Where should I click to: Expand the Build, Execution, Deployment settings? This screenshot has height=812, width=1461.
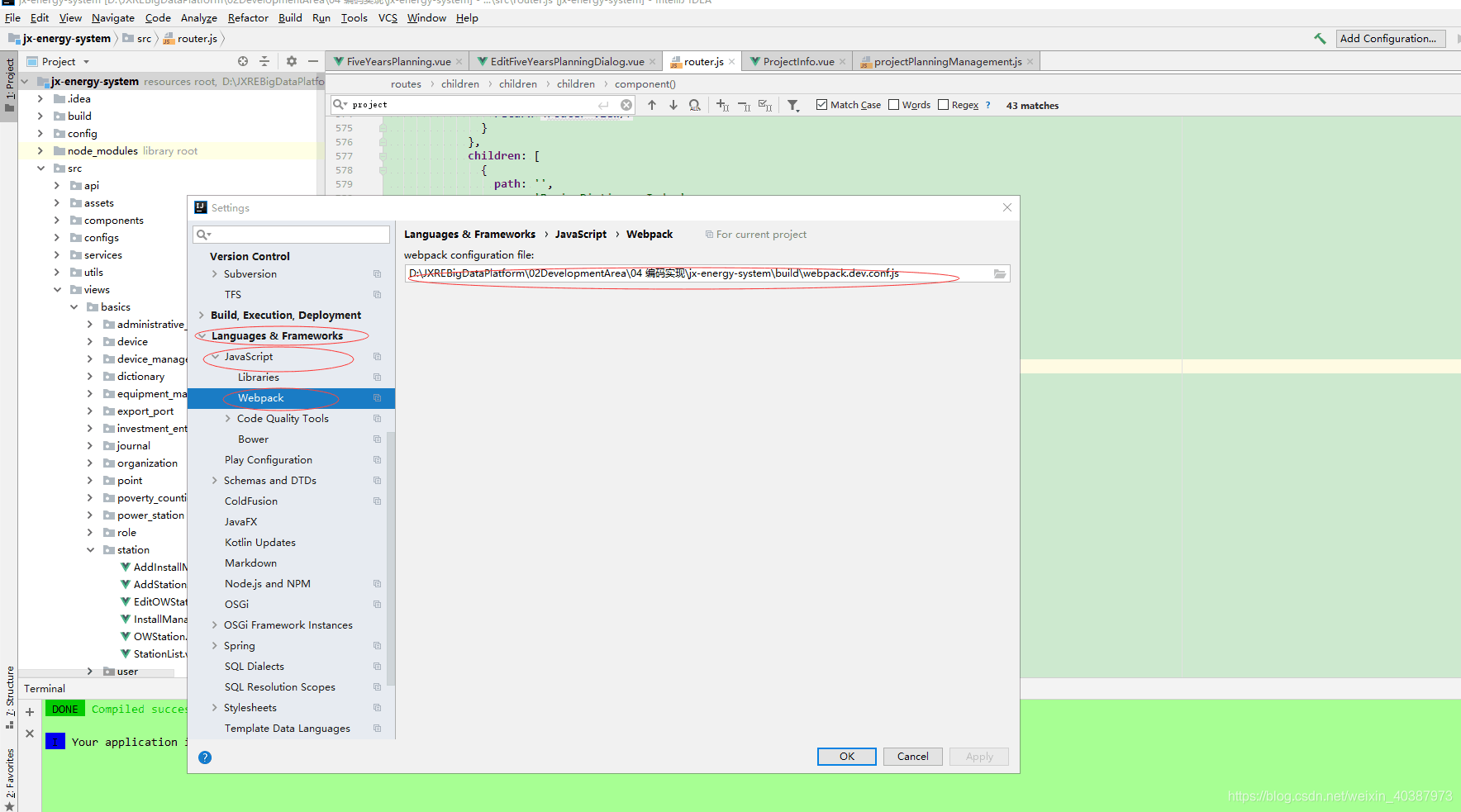click(x=201, y=316)
